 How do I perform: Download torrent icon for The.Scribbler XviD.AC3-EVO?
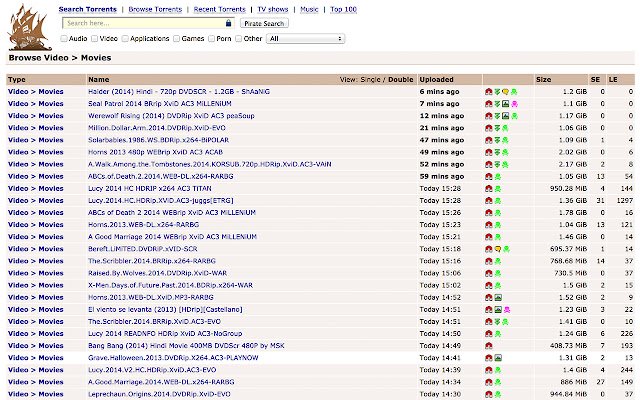pyautogui.click(x=497, y=322)
